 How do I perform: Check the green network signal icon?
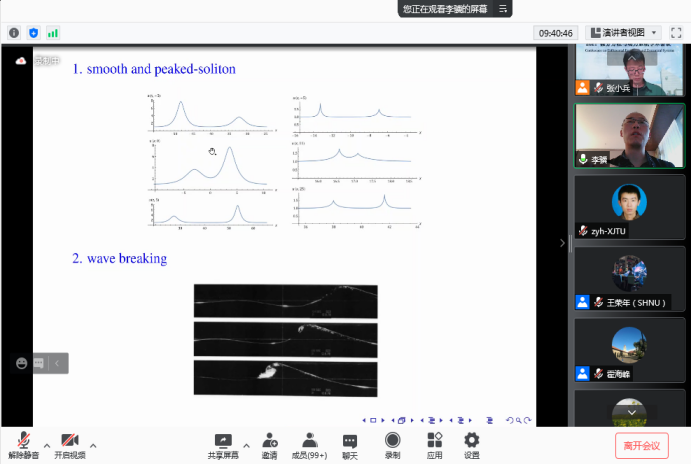pos(53,33)
